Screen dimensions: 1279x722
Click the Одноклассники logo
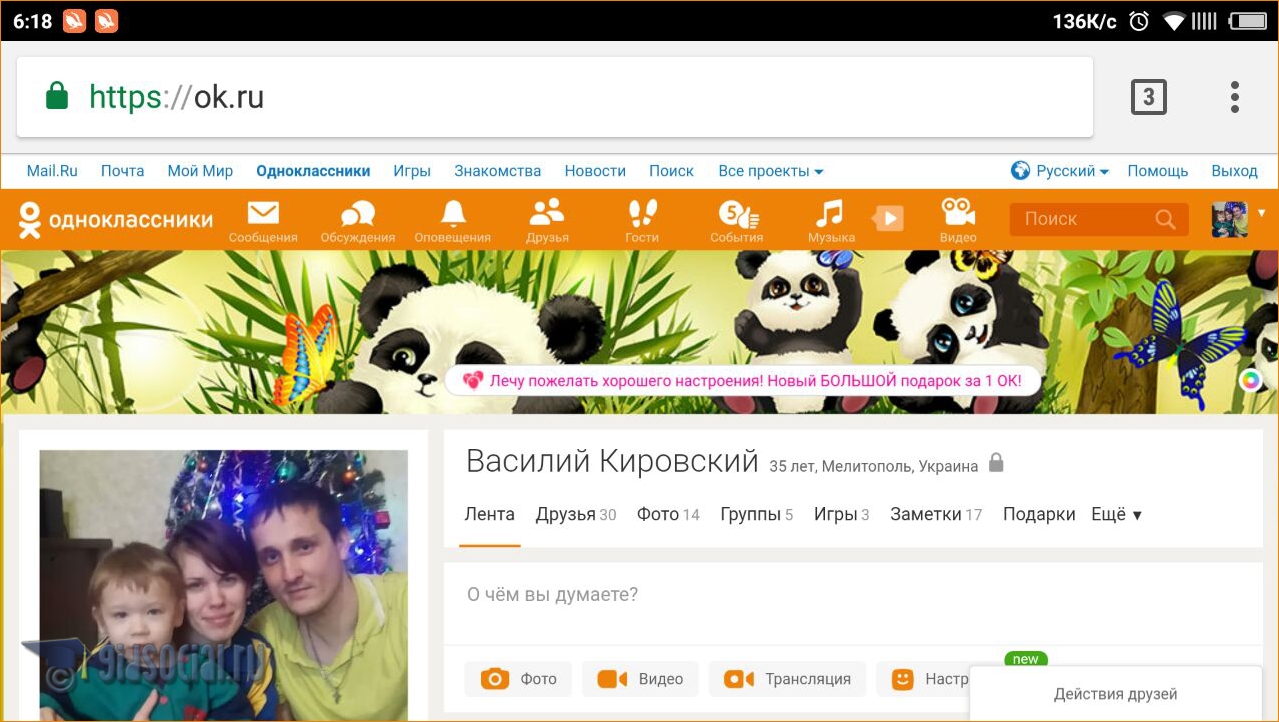coord(116,220)
